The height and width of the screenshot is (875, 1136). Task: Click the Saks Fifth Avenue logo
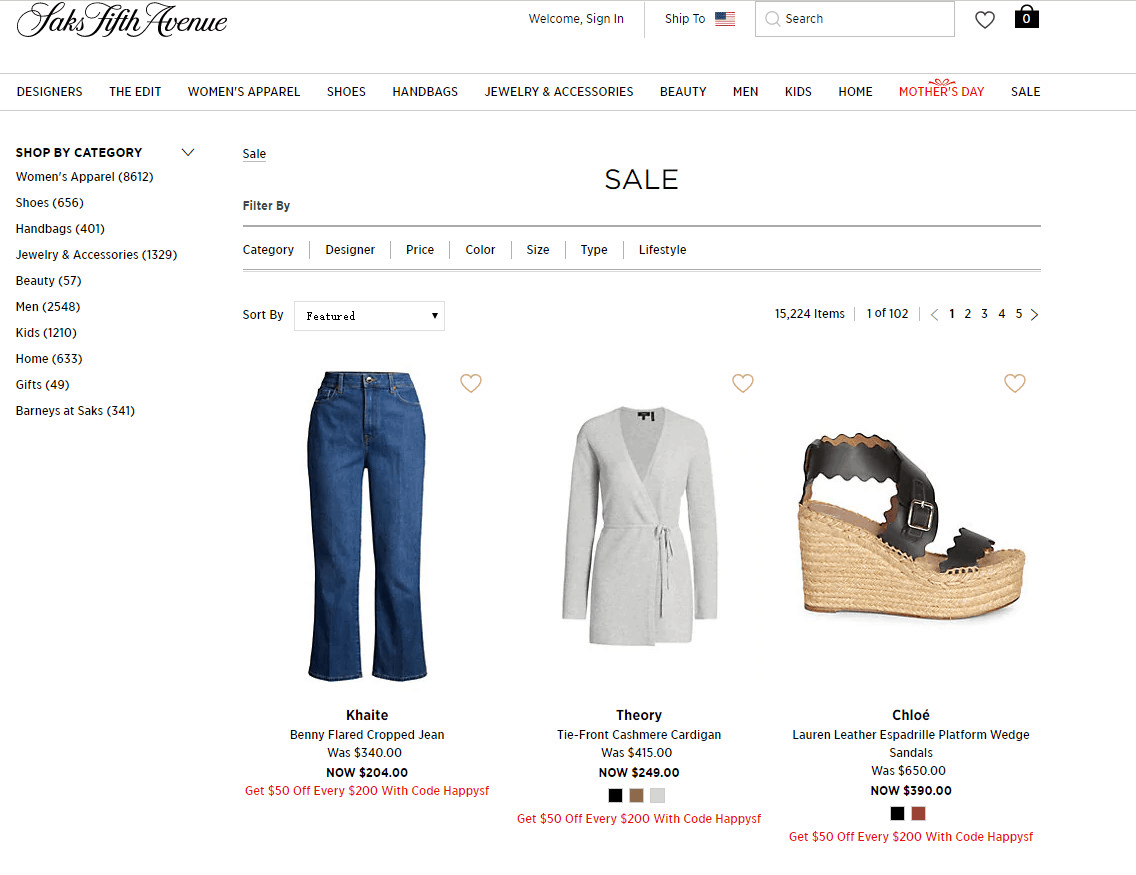122,20
